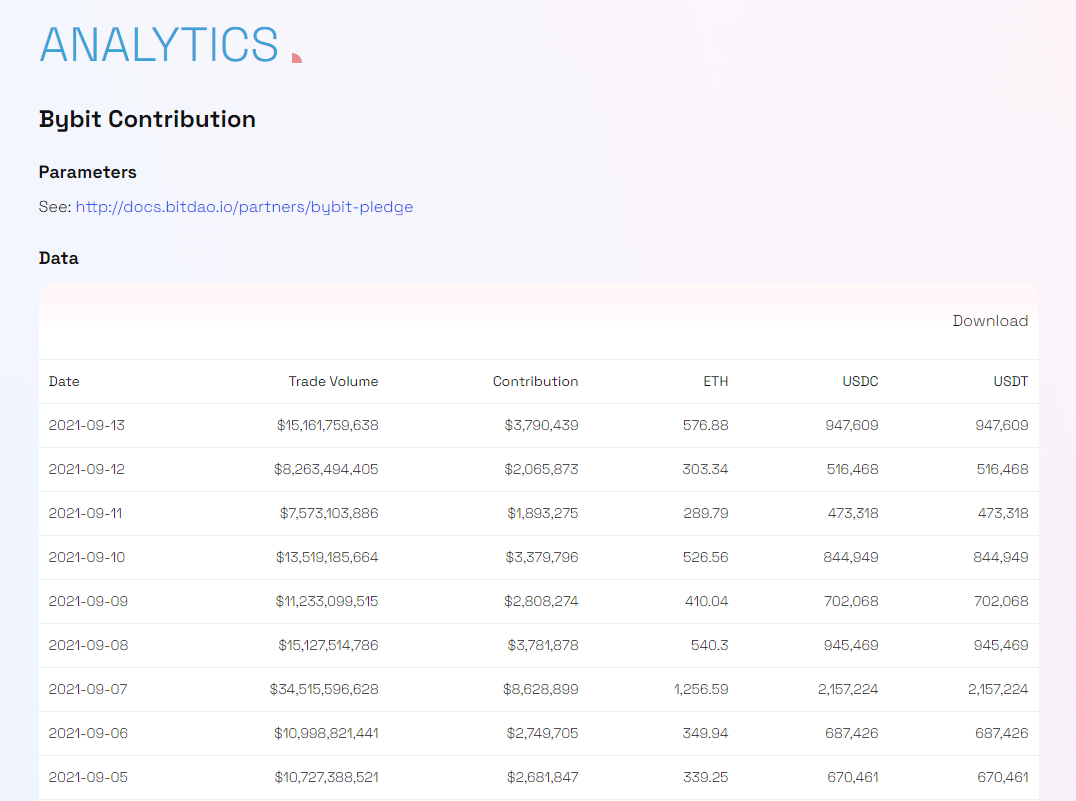The width and height of the screenshot is (1076, 801).
Task: Click the Data subheading
Action: tap(59, 258)
